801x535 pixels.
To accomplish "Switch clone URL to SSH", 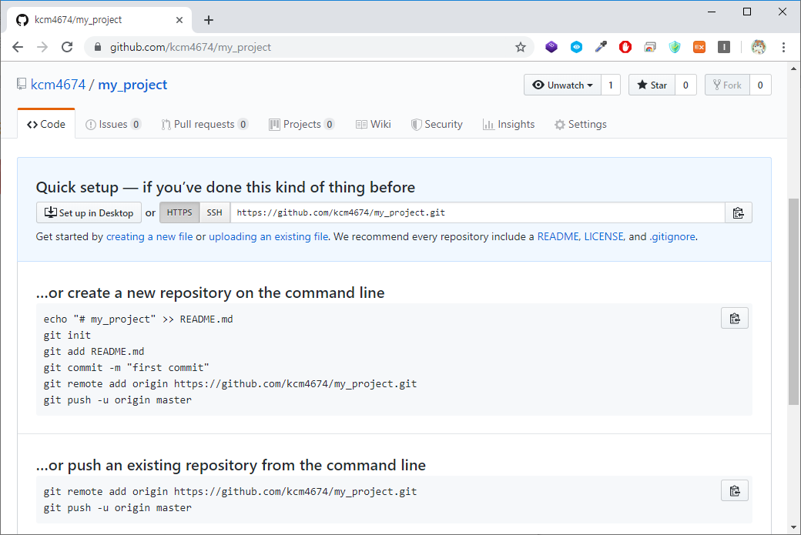I will click(x=215, y=213).
